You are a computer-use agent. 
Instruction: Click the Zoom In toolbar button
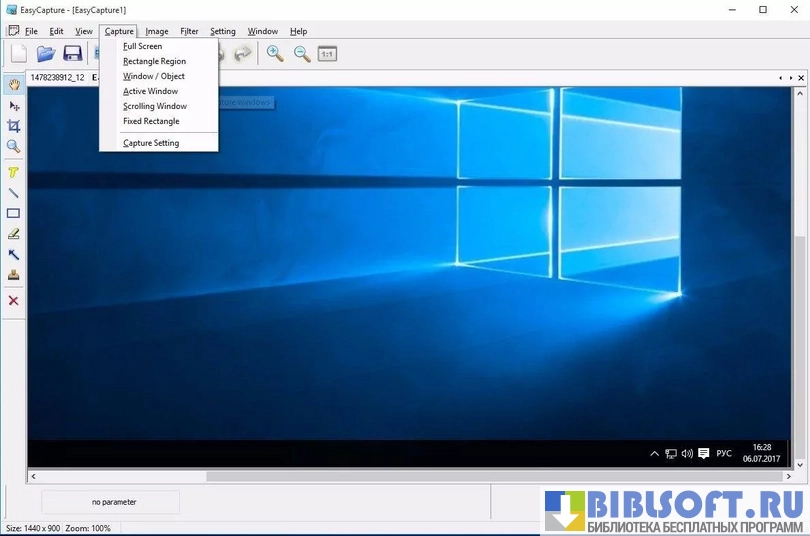275,54
